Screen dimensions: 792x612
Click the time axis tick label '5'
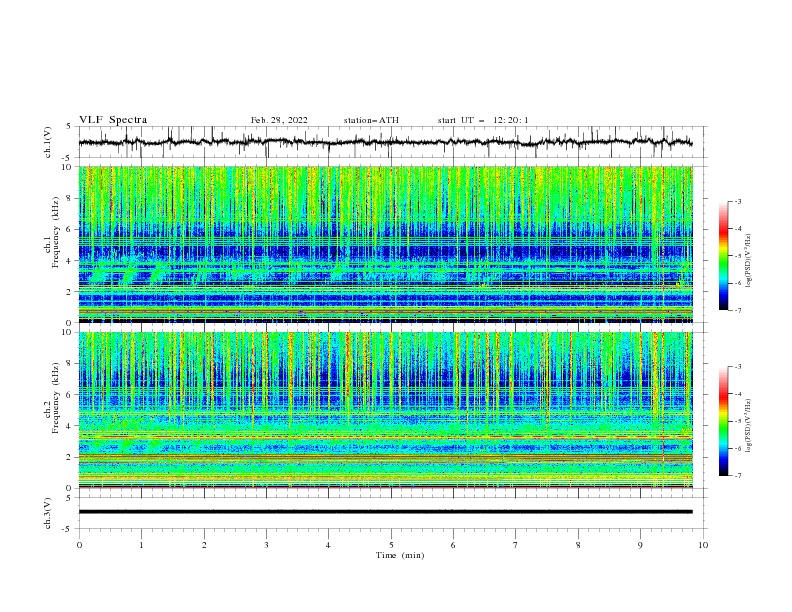coord(391,545)
